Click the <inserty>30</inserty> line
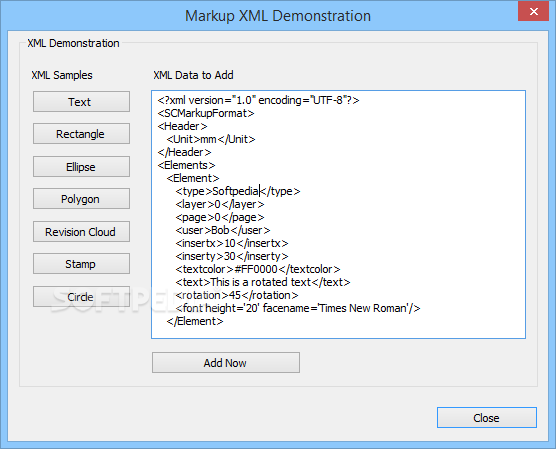Viewport: 556px width, 449px height. (x=232, y=256)
